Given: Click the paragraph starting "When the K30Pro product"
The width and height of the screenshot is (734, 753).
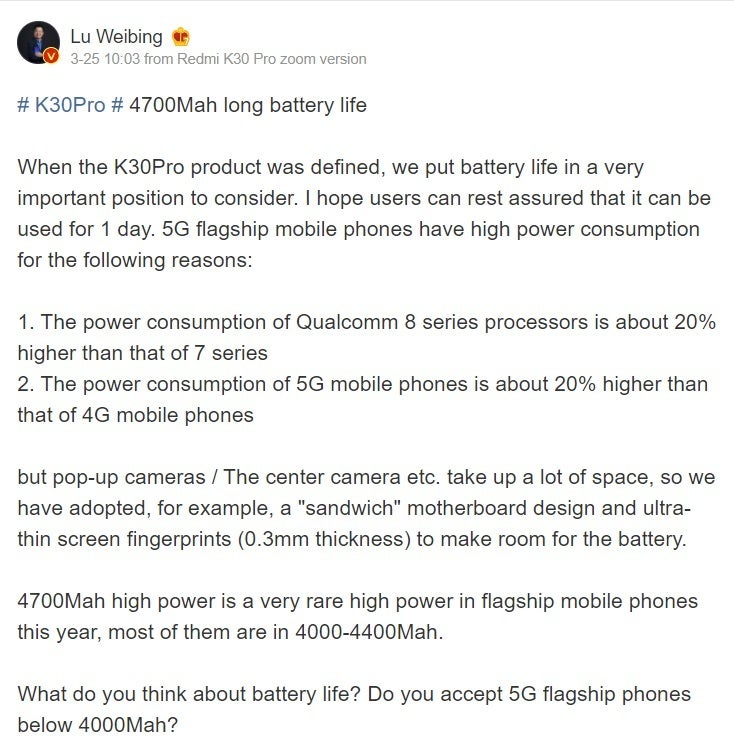Looking at the screenshot, I should click(x=364, y=214).
